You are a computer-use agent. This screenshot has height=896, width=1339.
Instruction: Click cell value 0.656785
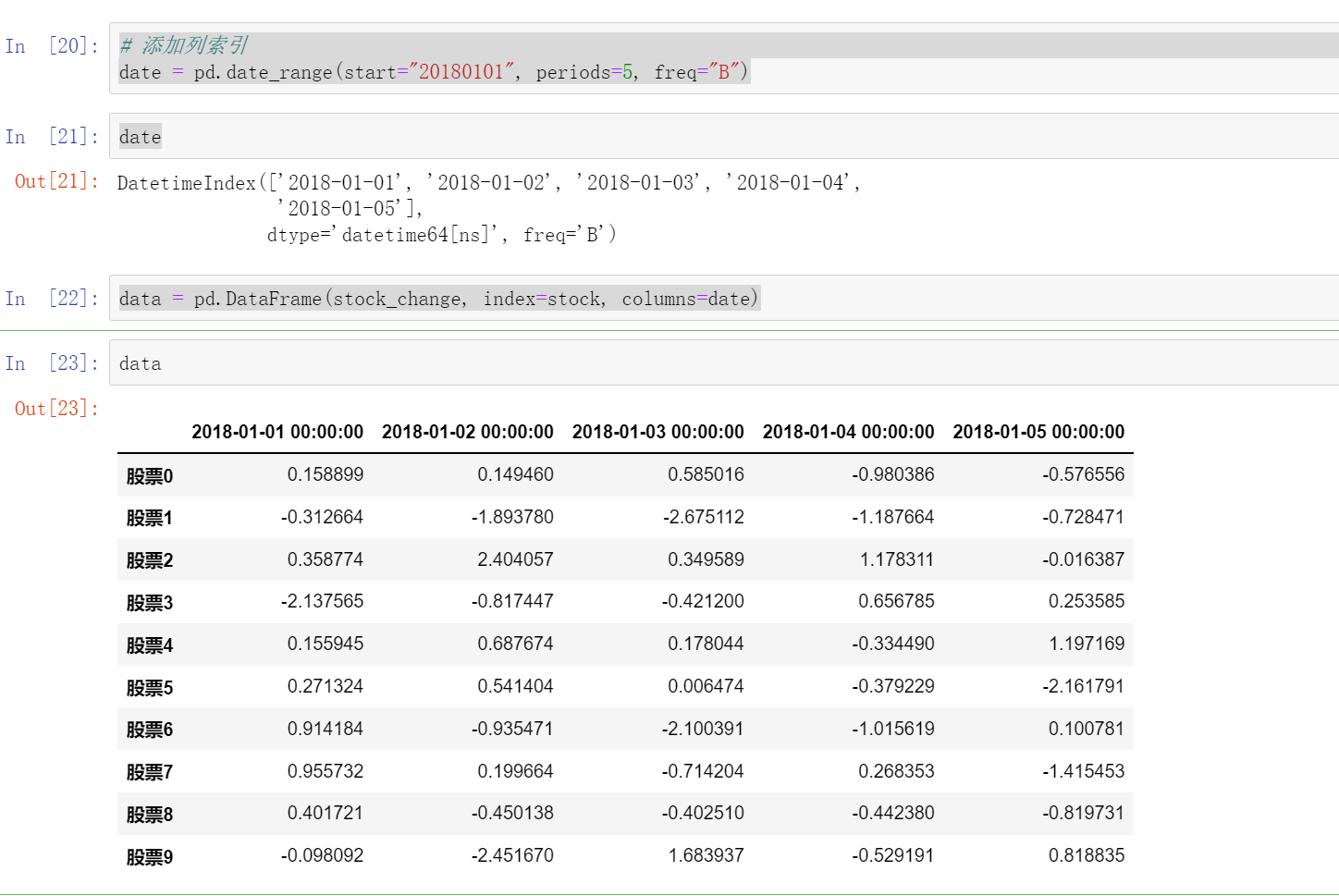click(x=897, y=601)
